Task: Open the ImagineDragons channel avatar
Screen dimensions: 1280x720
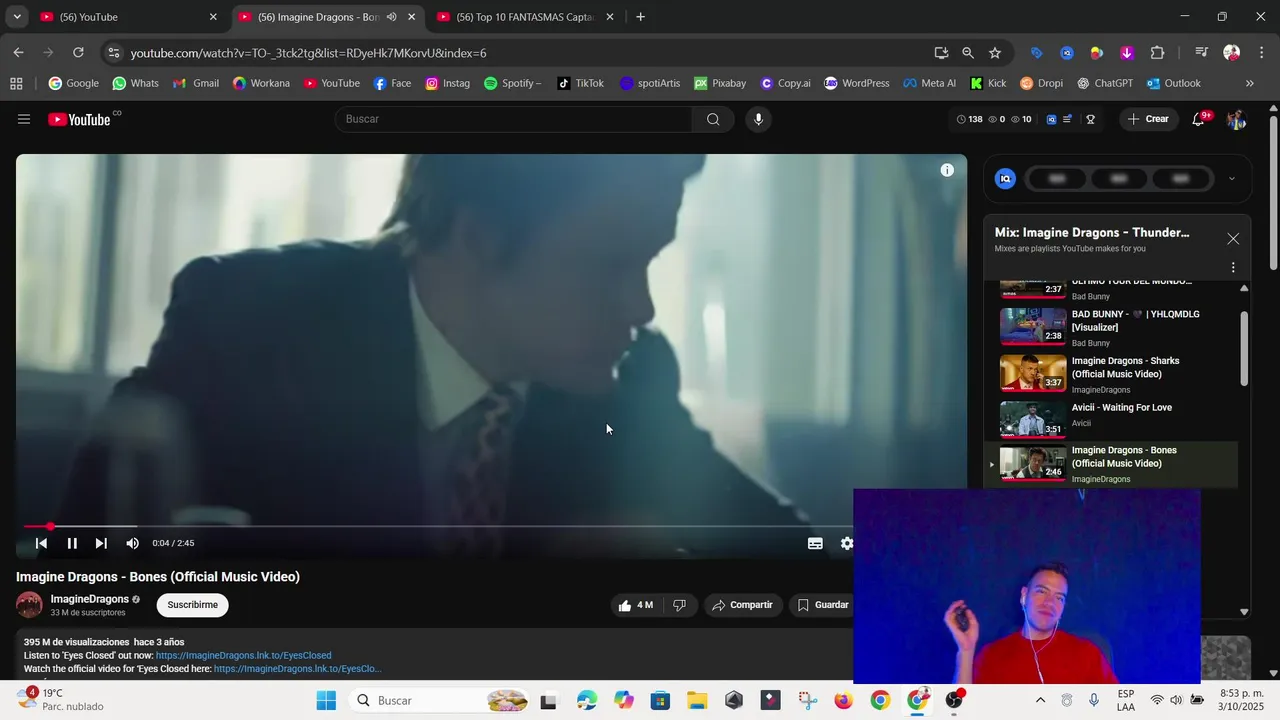Action: point(29,605)
